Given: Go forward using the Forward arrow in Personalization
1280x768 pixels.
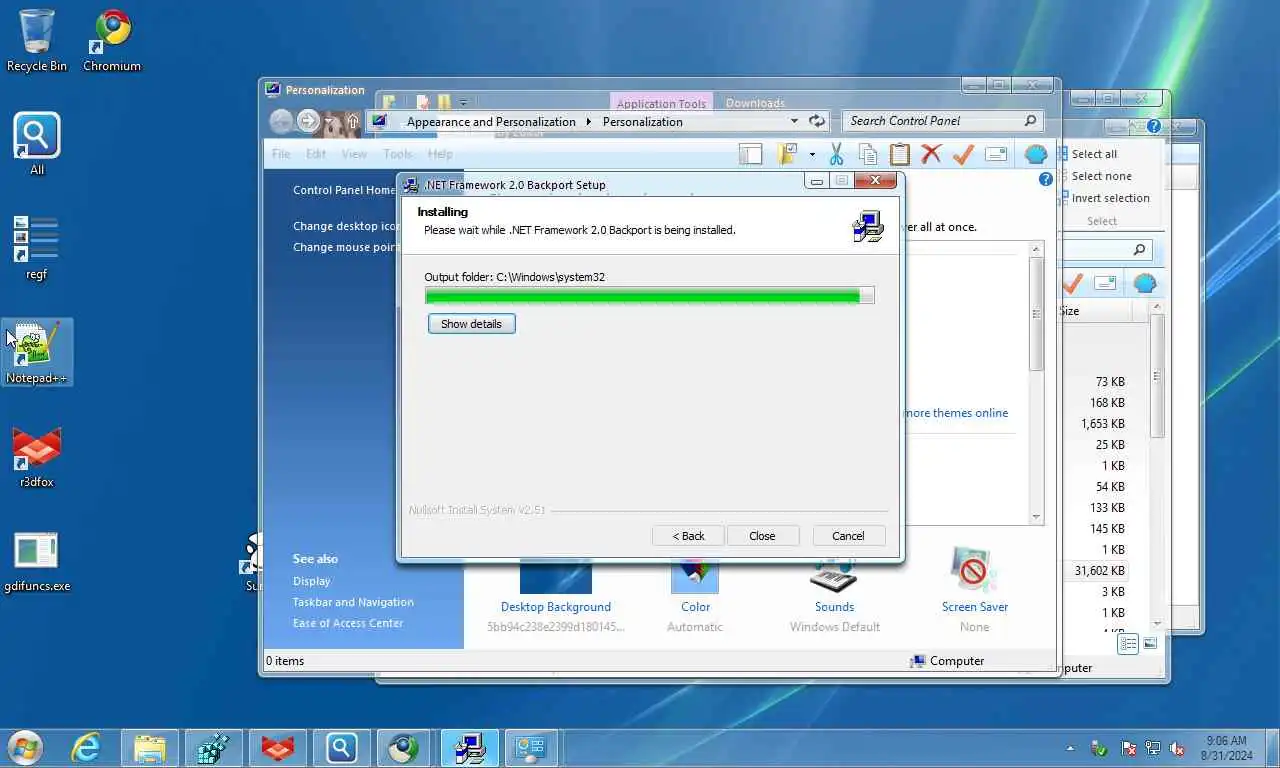Looking at the screenshot, I should point(308,121).
